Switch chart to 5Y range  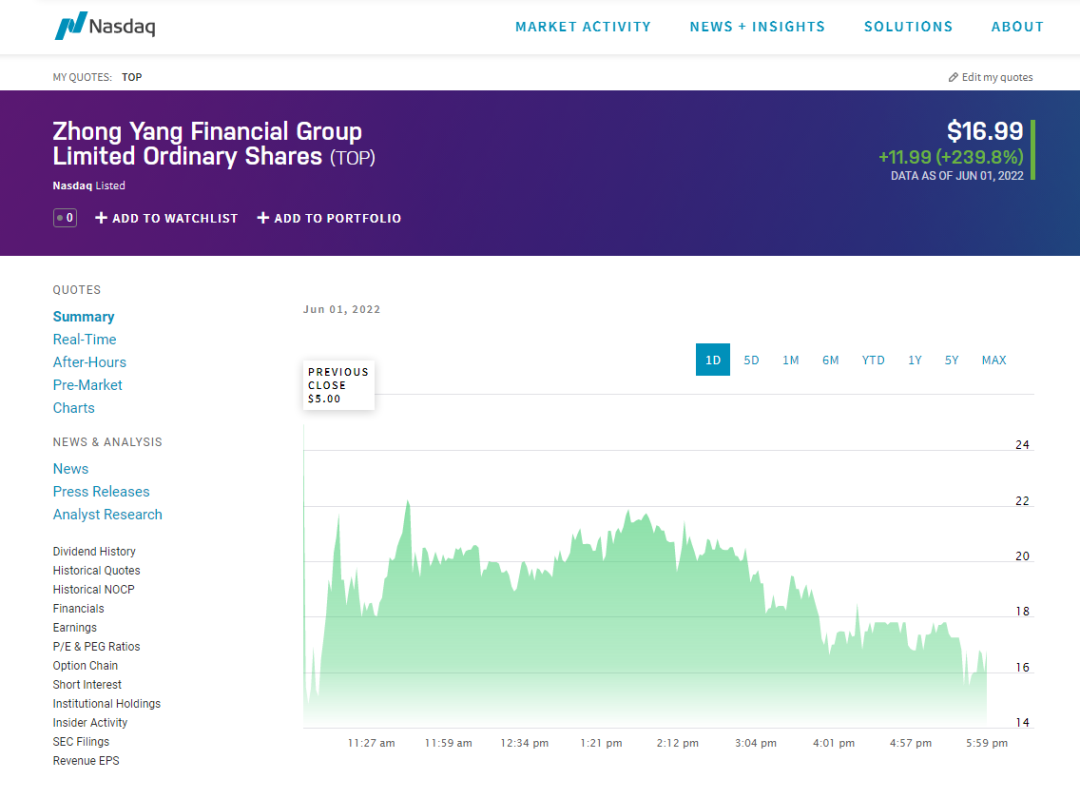(x=951, y=360)
